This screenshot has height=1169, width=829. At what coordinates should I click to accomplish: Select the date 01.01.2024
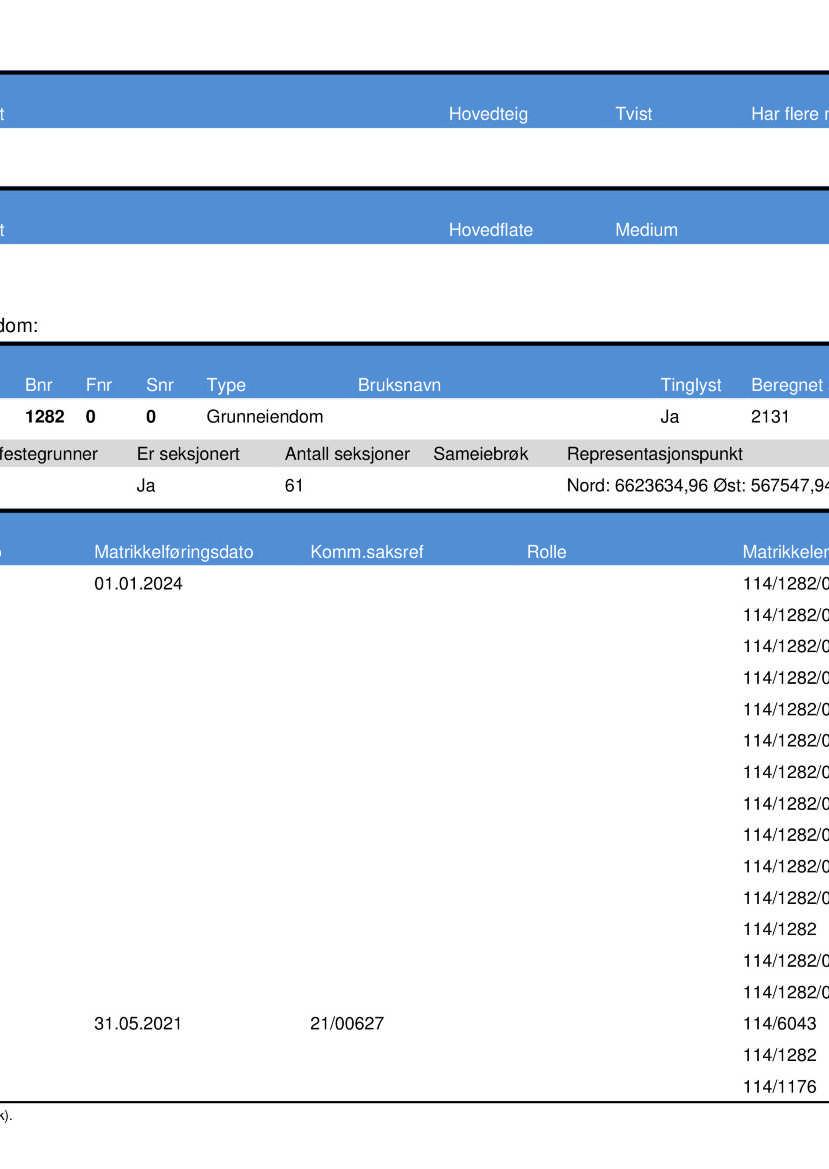click(x=138, y=584)
